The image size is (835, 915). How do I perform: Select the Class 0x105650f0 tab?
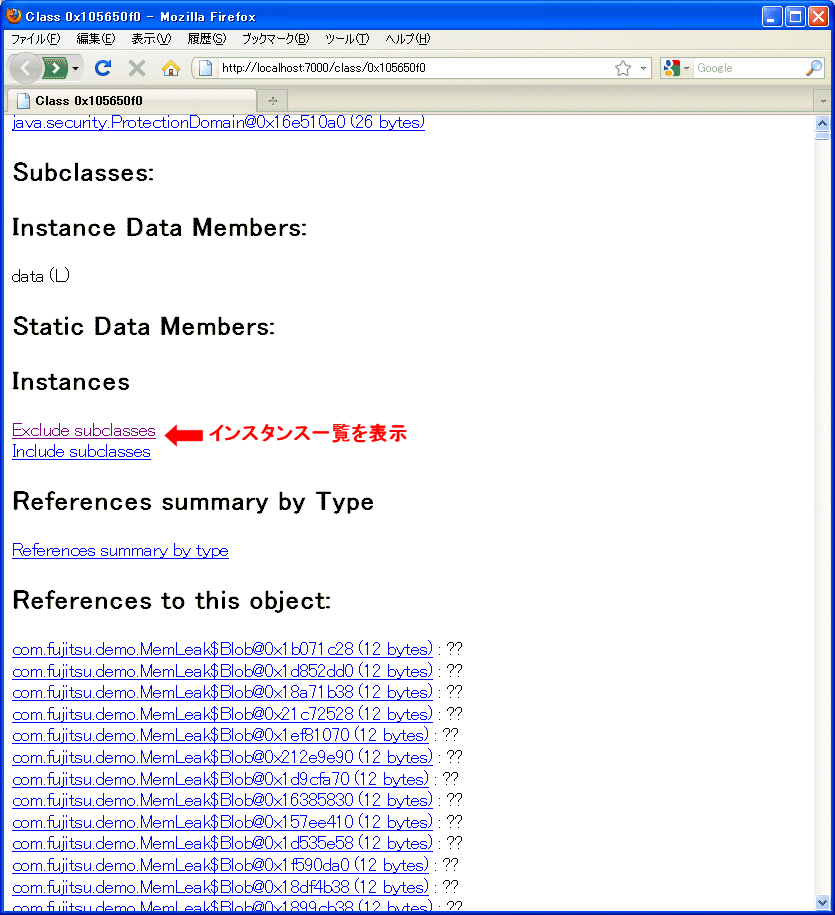(131, 100)
